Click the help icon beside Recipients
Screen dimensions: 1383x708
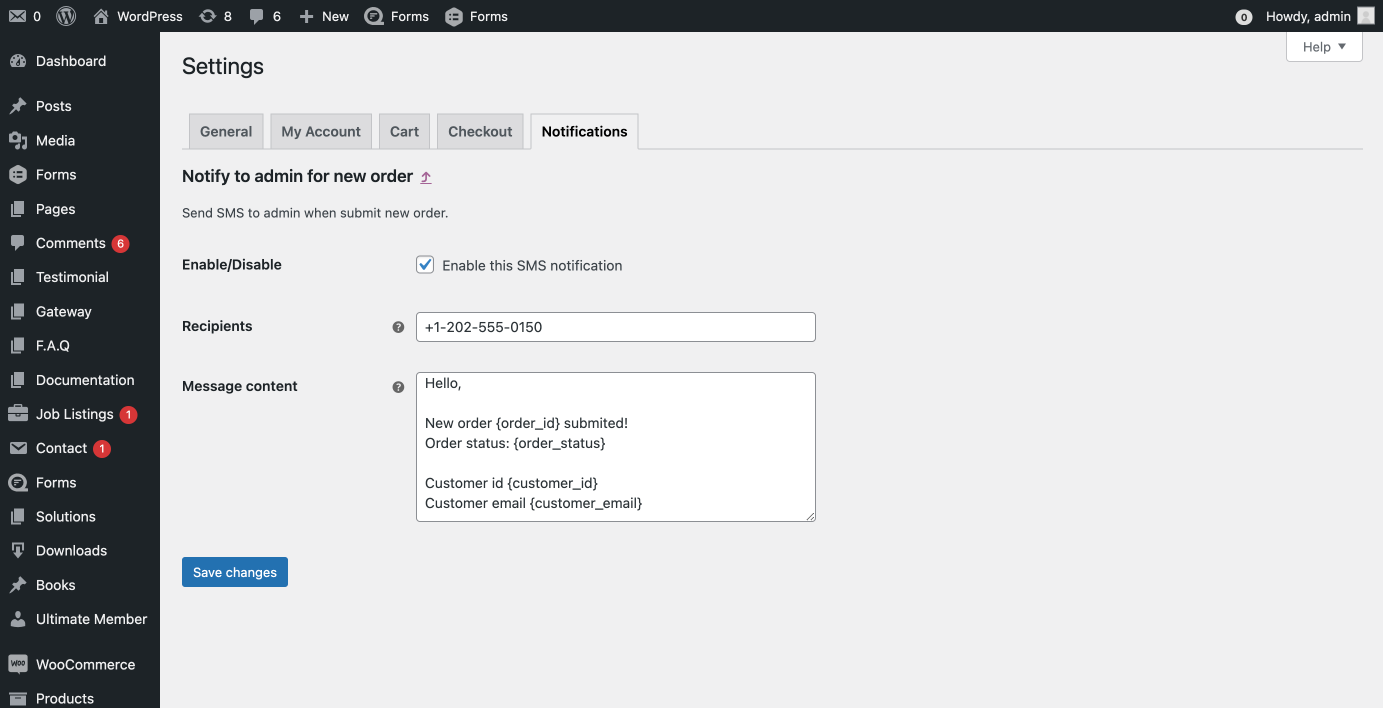coord(398,327)
